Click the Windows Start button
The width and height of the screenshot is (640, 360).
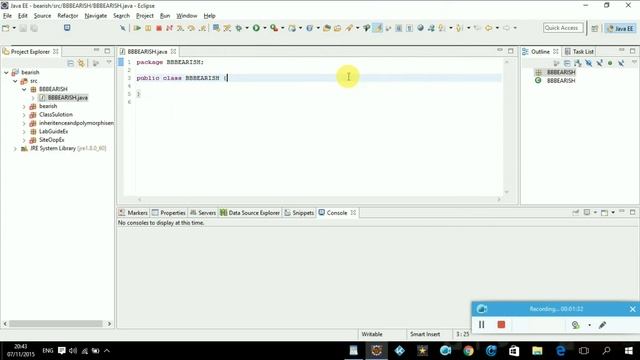coord(629,351)
